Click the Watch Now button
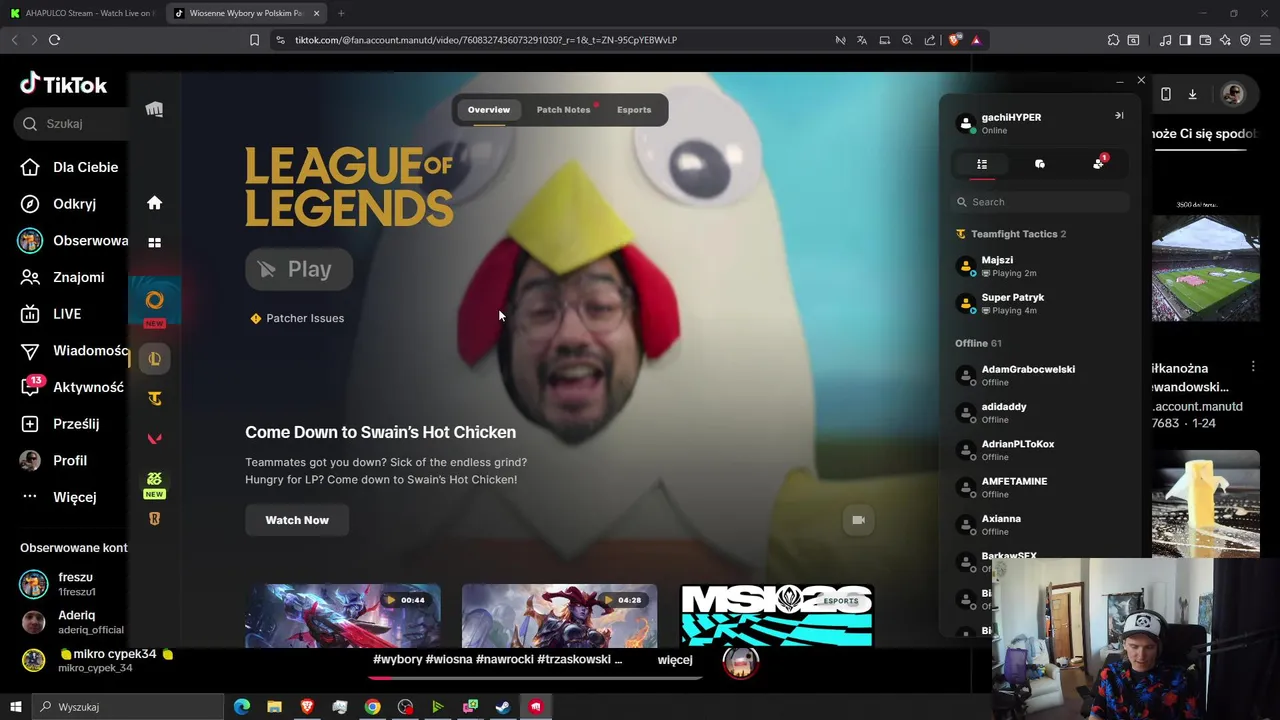This screenshot has width=1280, height=720. [297, 520]
